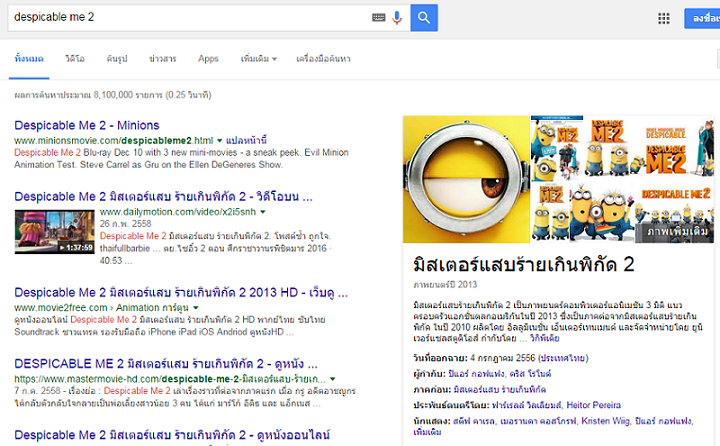The width and height of the screenshot is (720, 446).
Task: Expand arrow beside dailymotion.com URL
Action: (263, 212)
